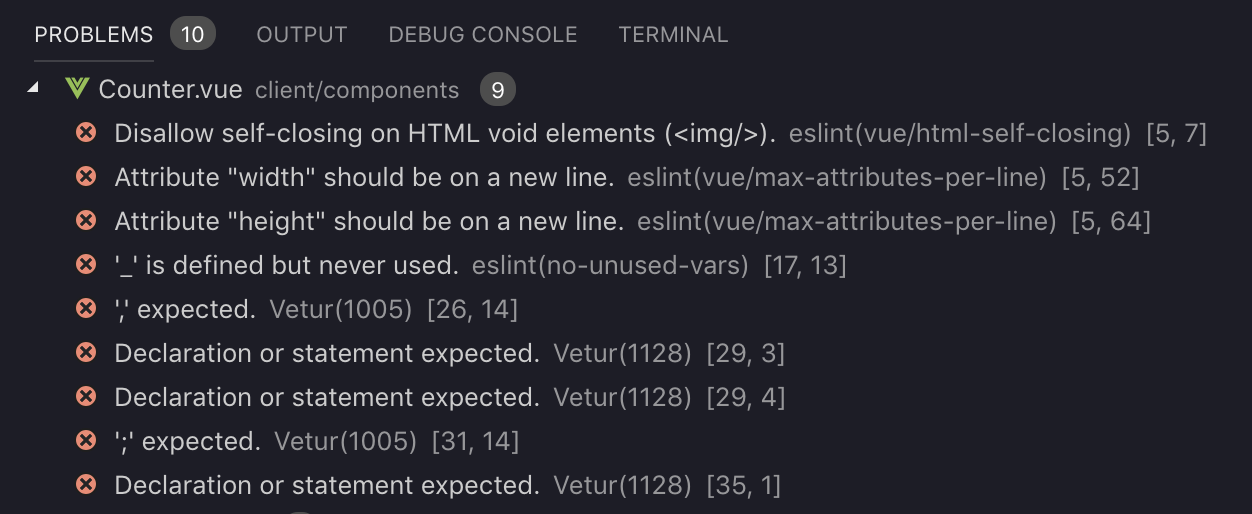Image resolution: width=1252 pixels, height=514 pixels.
Task: Click error icon beside no-unused-vars problem
Action: pos(87,264)
